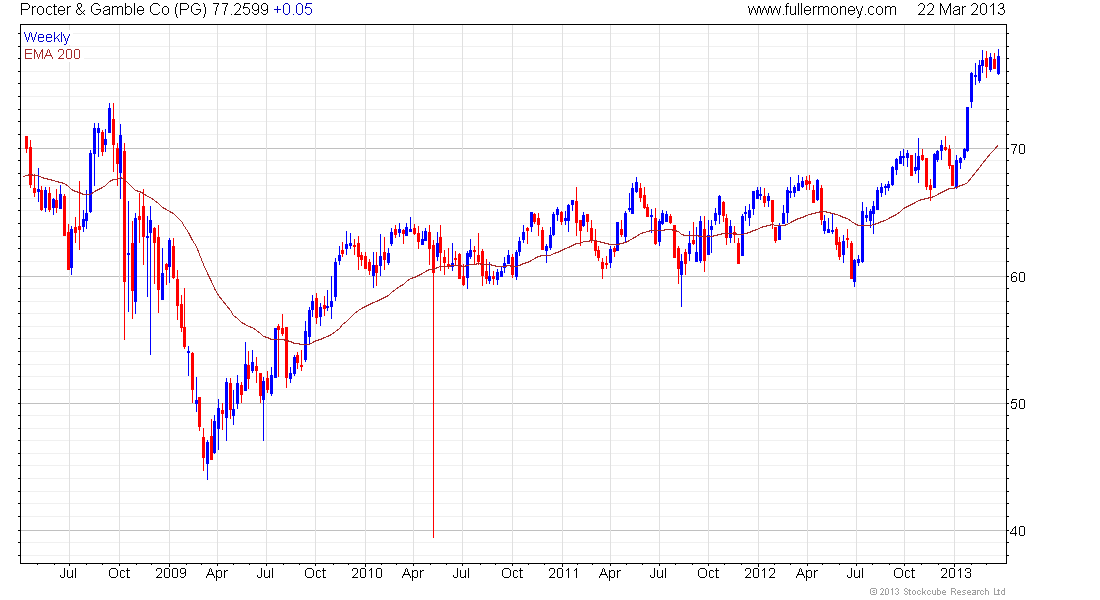This screenshot has width=1100, height=600.
Task: Click the 'Procter & Gamble Co (PG)' title
Action: pos(114,10)
